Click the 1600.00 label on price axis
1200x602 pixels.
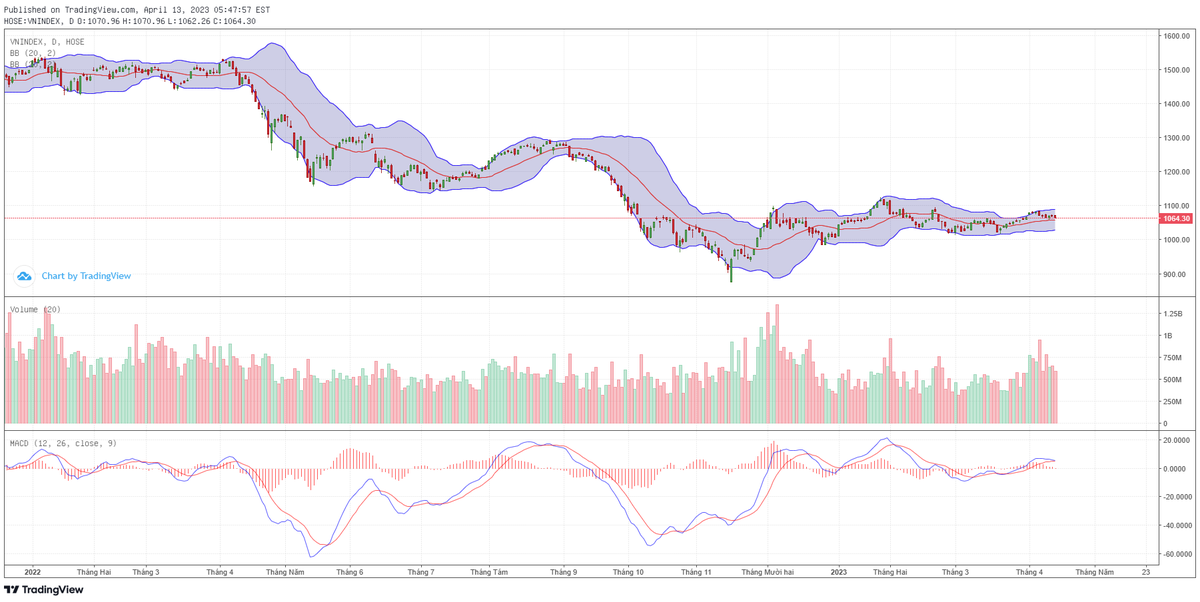click(1175, 36)
